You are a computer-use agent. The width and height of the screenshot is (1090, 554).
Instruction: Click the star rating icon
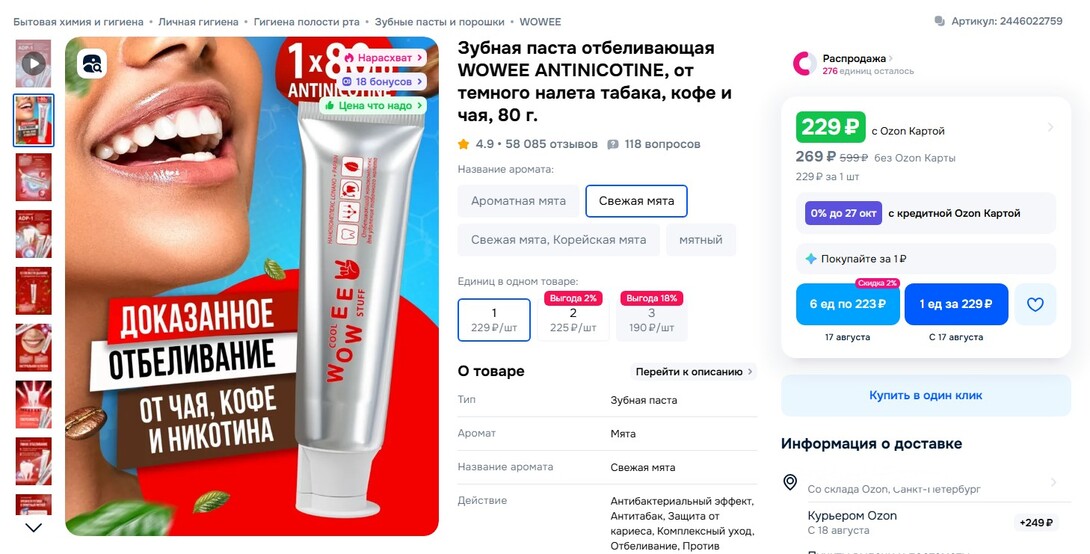[x=463, y=145]
